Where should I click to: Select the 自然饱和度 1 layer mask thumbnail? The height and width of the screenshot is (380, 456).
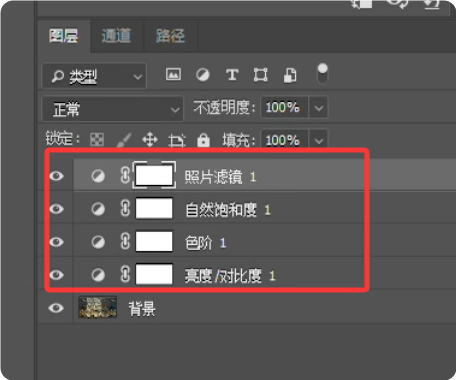coord(154,208)
